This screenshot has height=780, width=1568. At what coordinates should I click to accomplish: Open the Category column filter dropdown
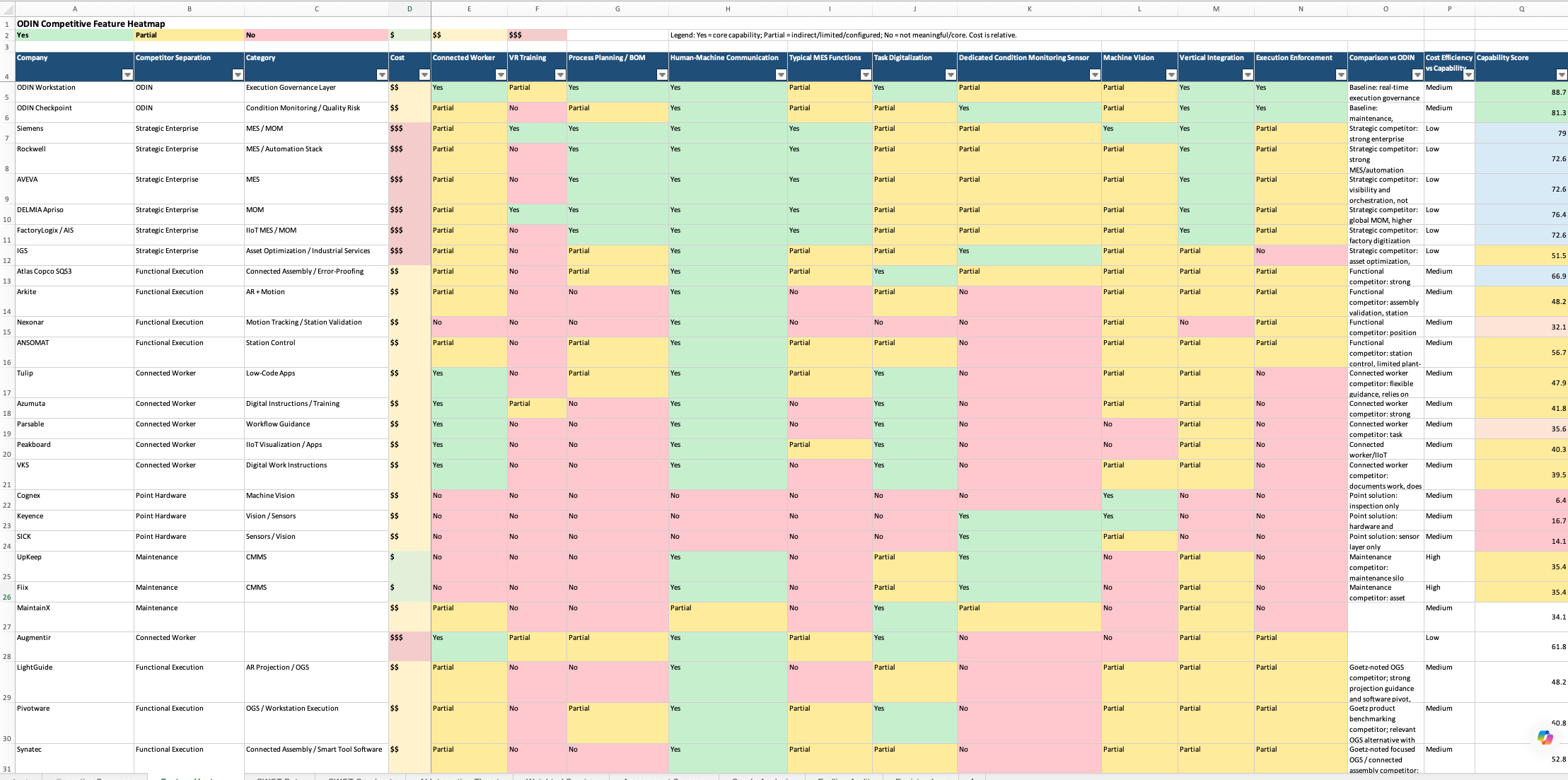[382, 75]
